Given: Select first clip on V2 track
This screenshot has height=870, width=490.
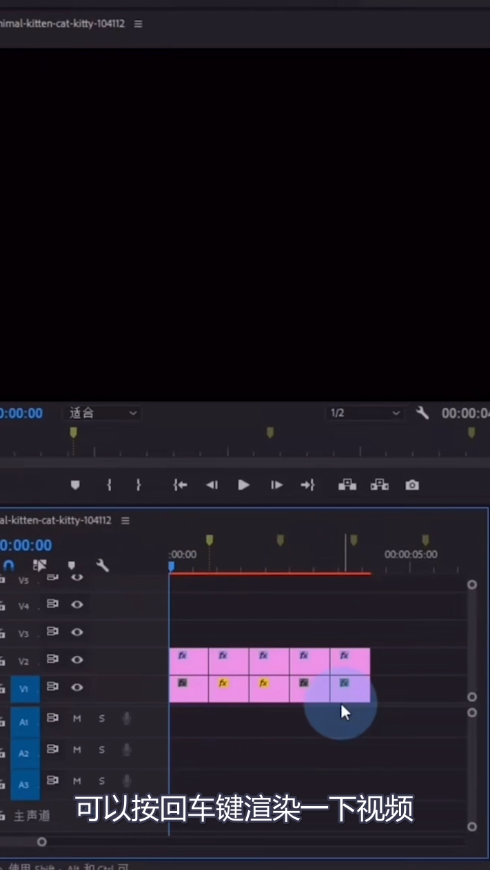Looking at the screenshot, I should point(189,661).
